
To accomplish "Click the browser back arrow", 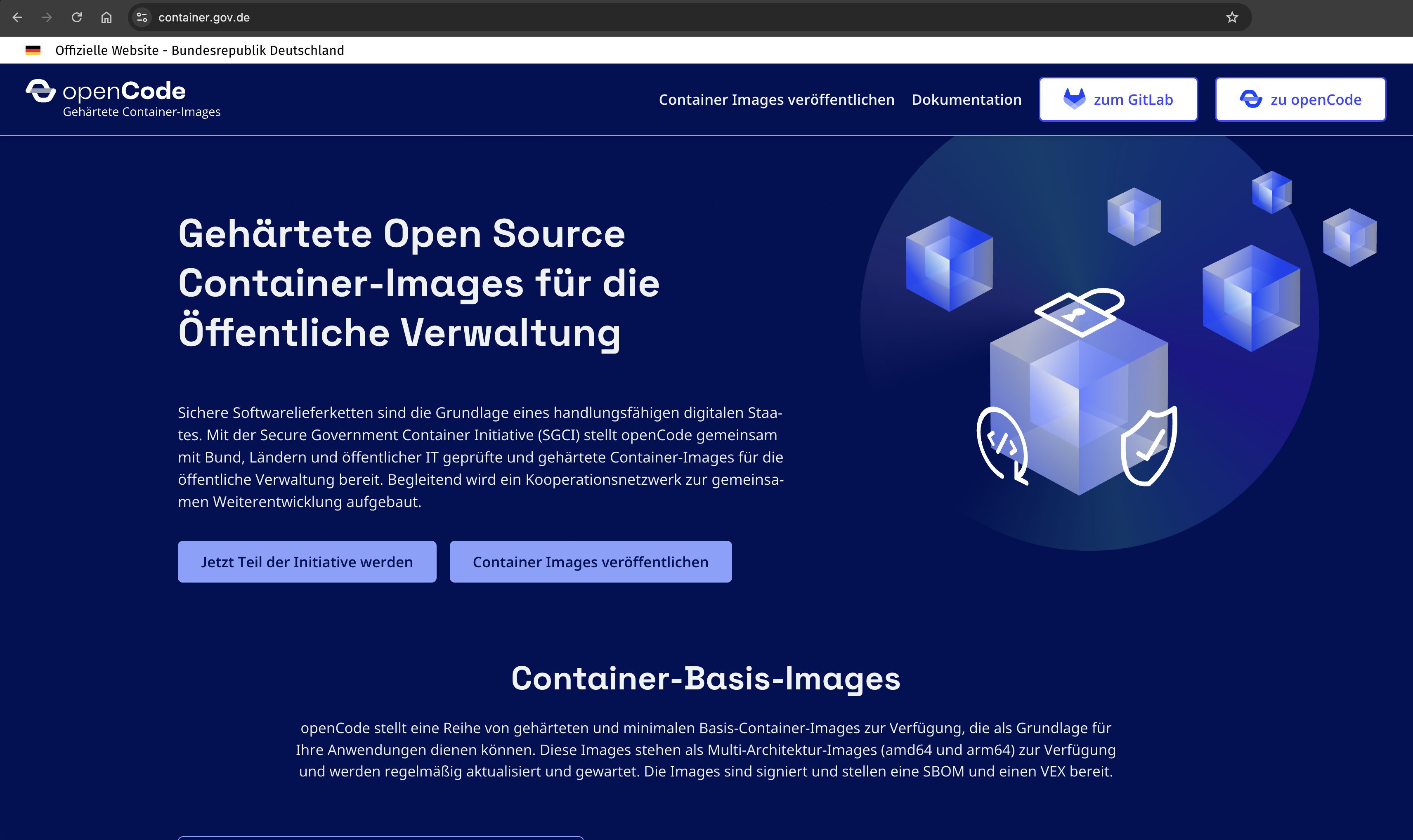I will (19, 18).
